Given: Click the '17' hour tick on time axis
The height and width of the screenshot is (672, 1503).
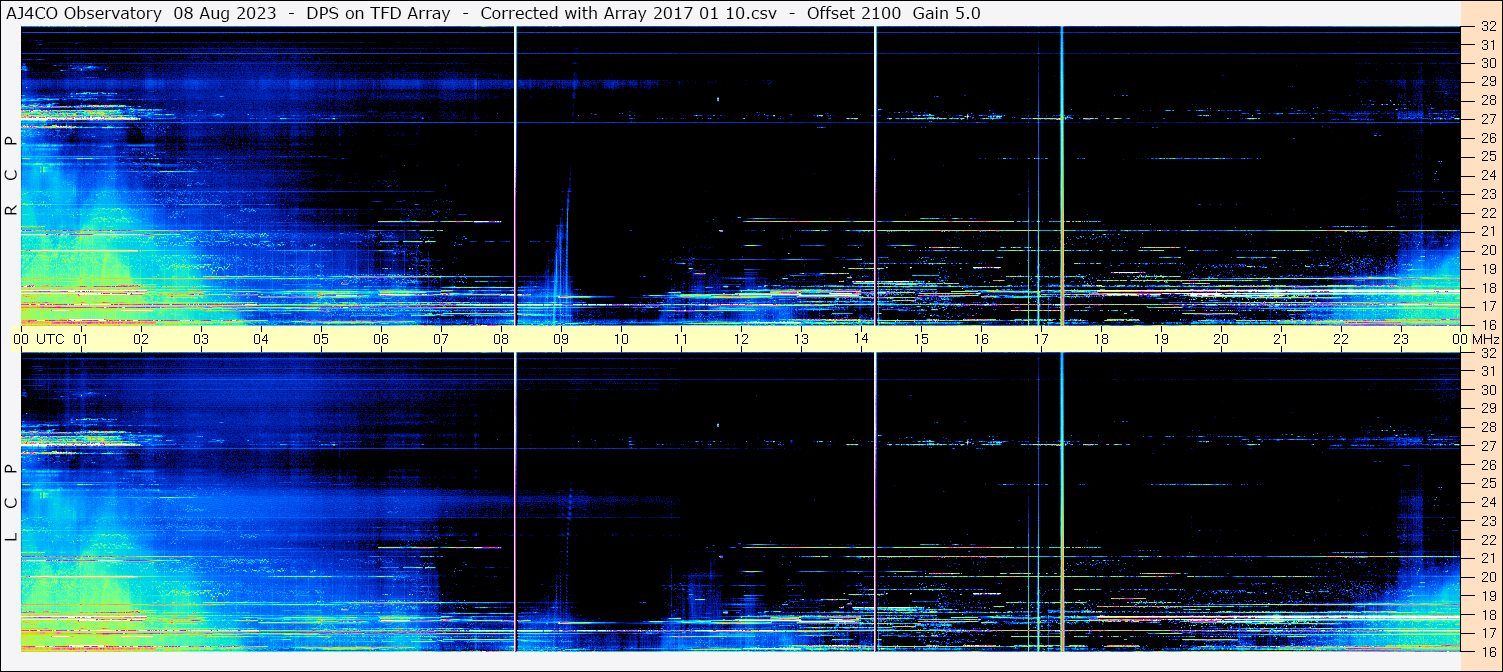Looking at the screenshot, I should [x=1041, y=339].
